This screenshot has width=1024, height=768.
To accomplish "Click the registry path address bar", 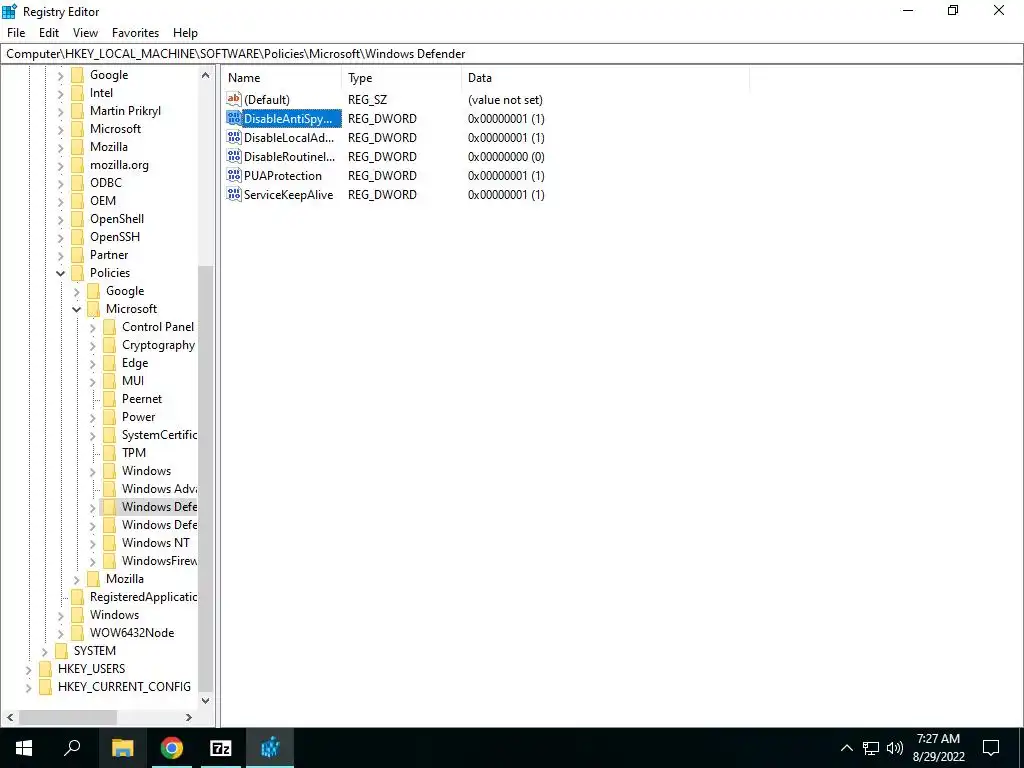I will click(x=512, y=54).
